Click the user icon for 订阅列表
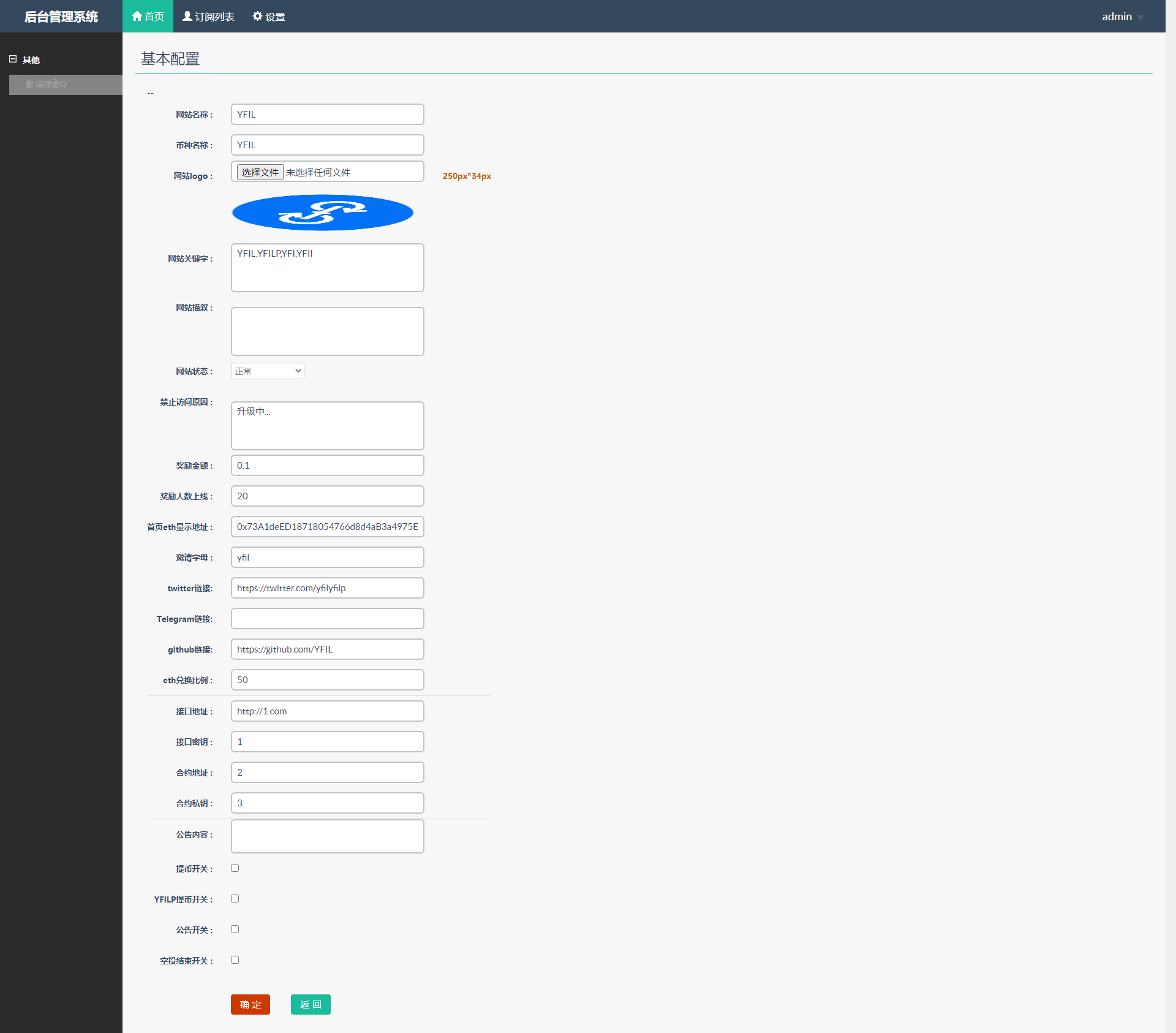The image size is (1176, 1033). 187,16
